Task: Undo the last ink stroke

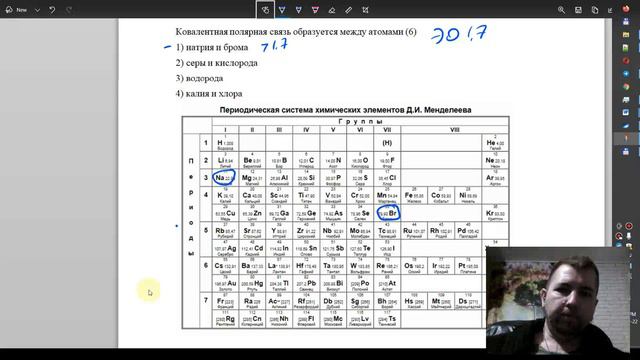Action: 52,10
